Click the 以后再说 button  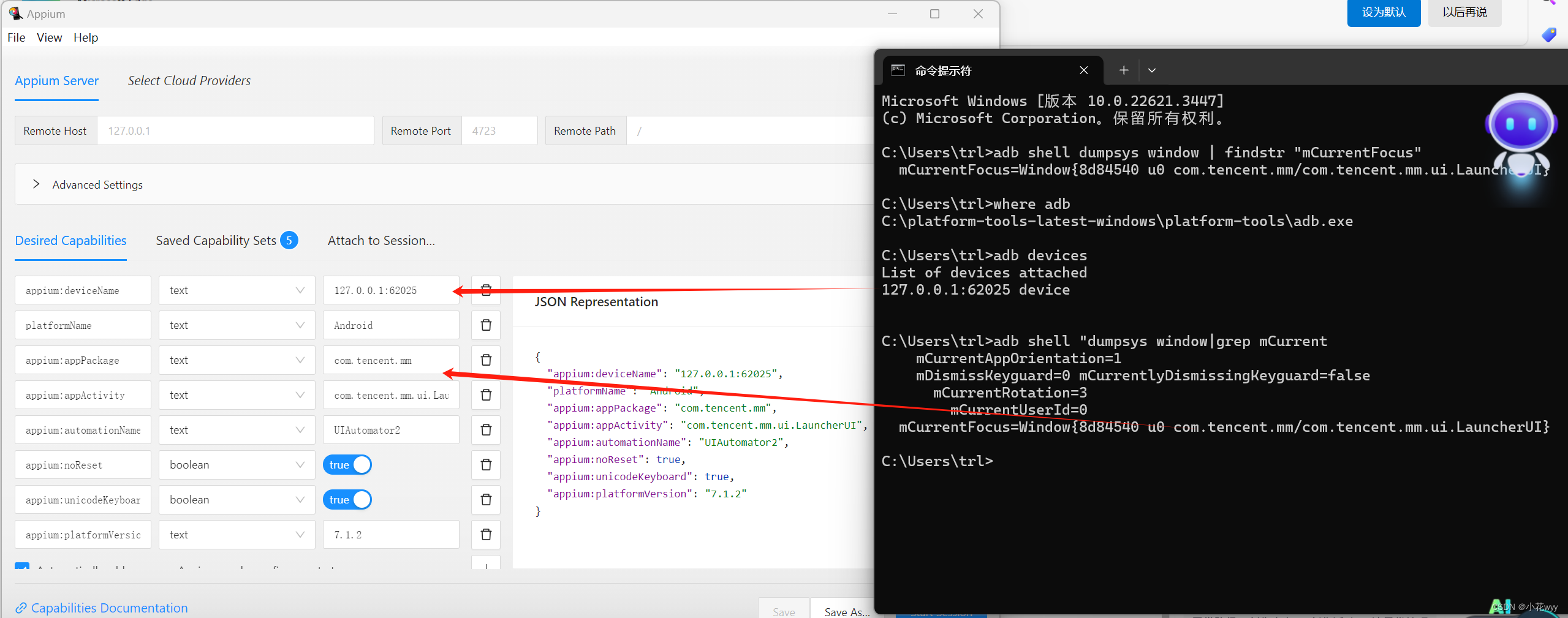click(1464, 13)
